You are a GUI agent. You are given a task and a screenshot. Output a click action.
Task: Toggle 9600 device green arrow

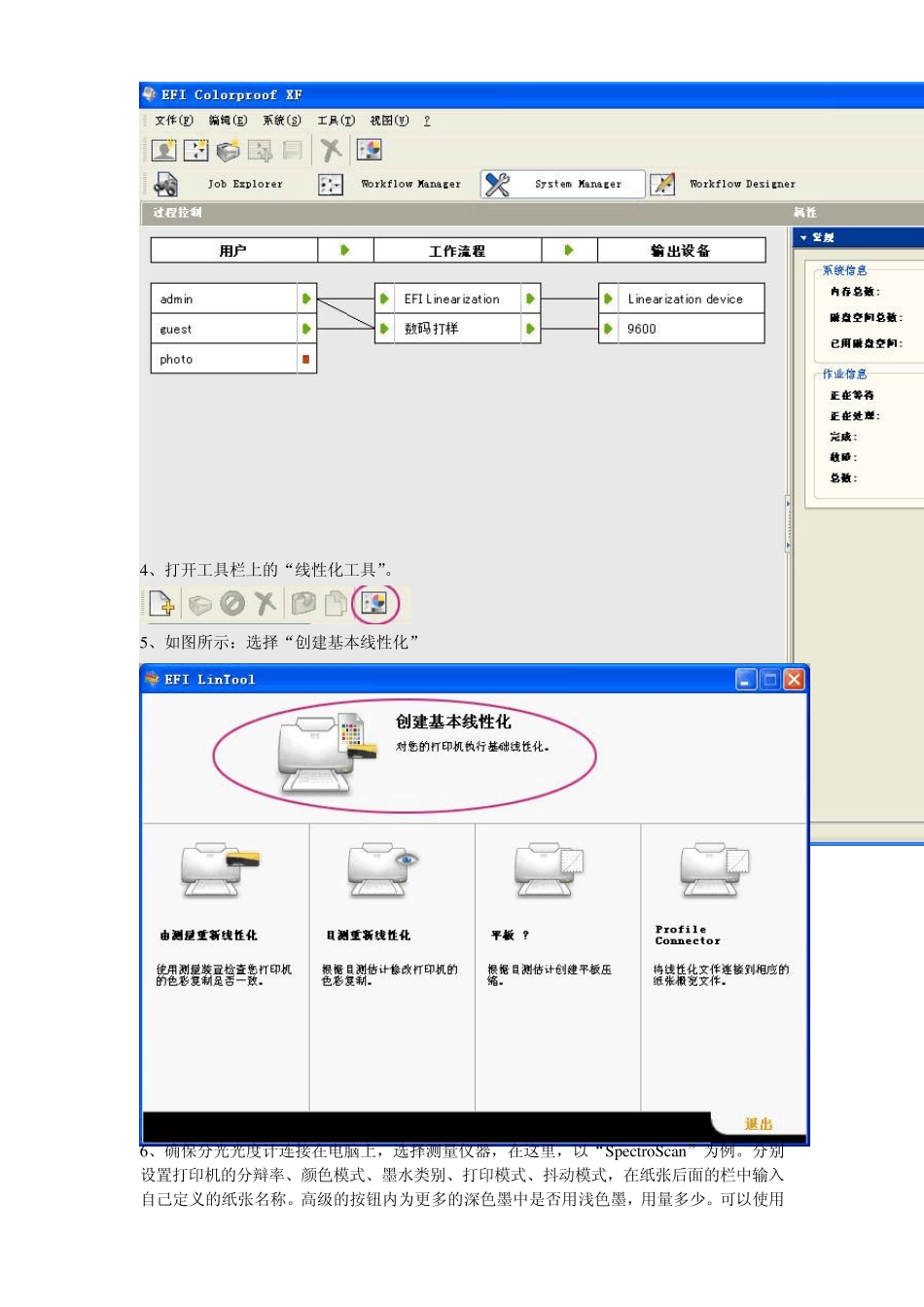point(608,329)
